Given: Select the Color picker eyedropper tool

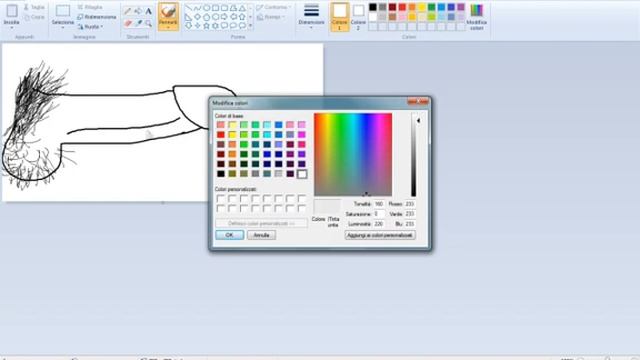Looking at the screenshot, I should point(138,24).
